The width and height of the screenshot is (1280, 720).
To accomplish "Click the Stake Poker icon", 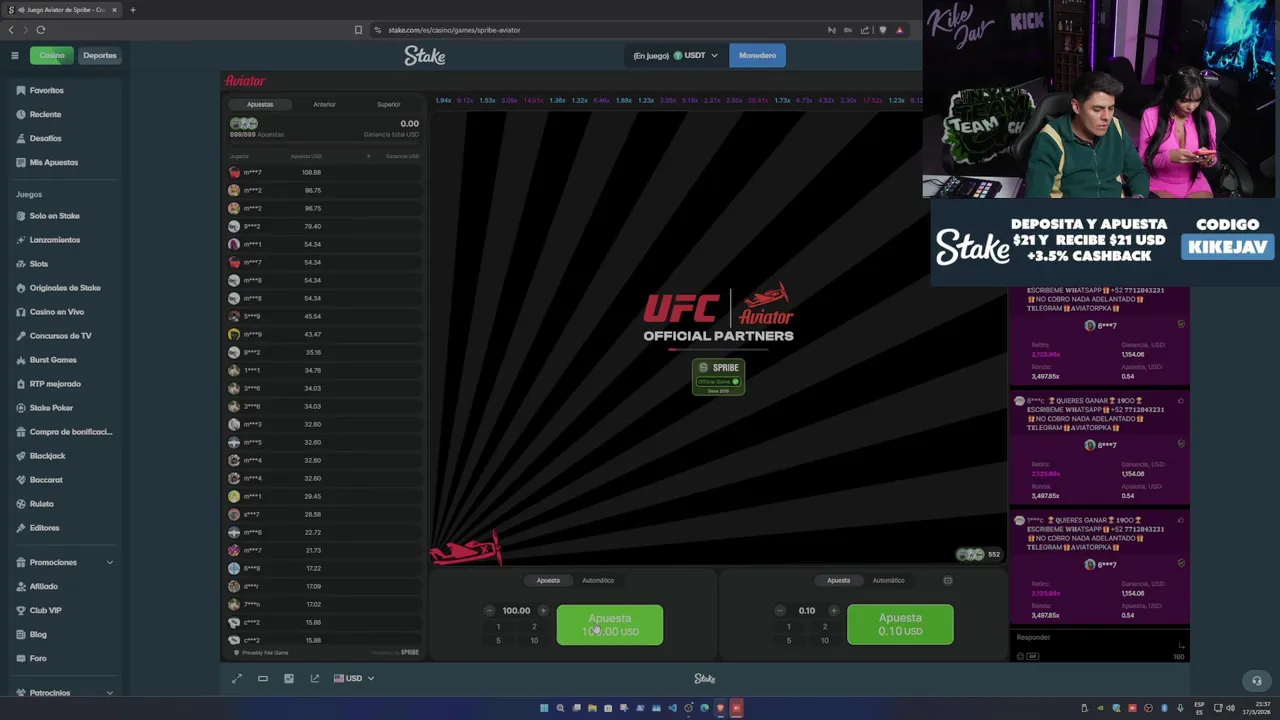I will [21, 408].
